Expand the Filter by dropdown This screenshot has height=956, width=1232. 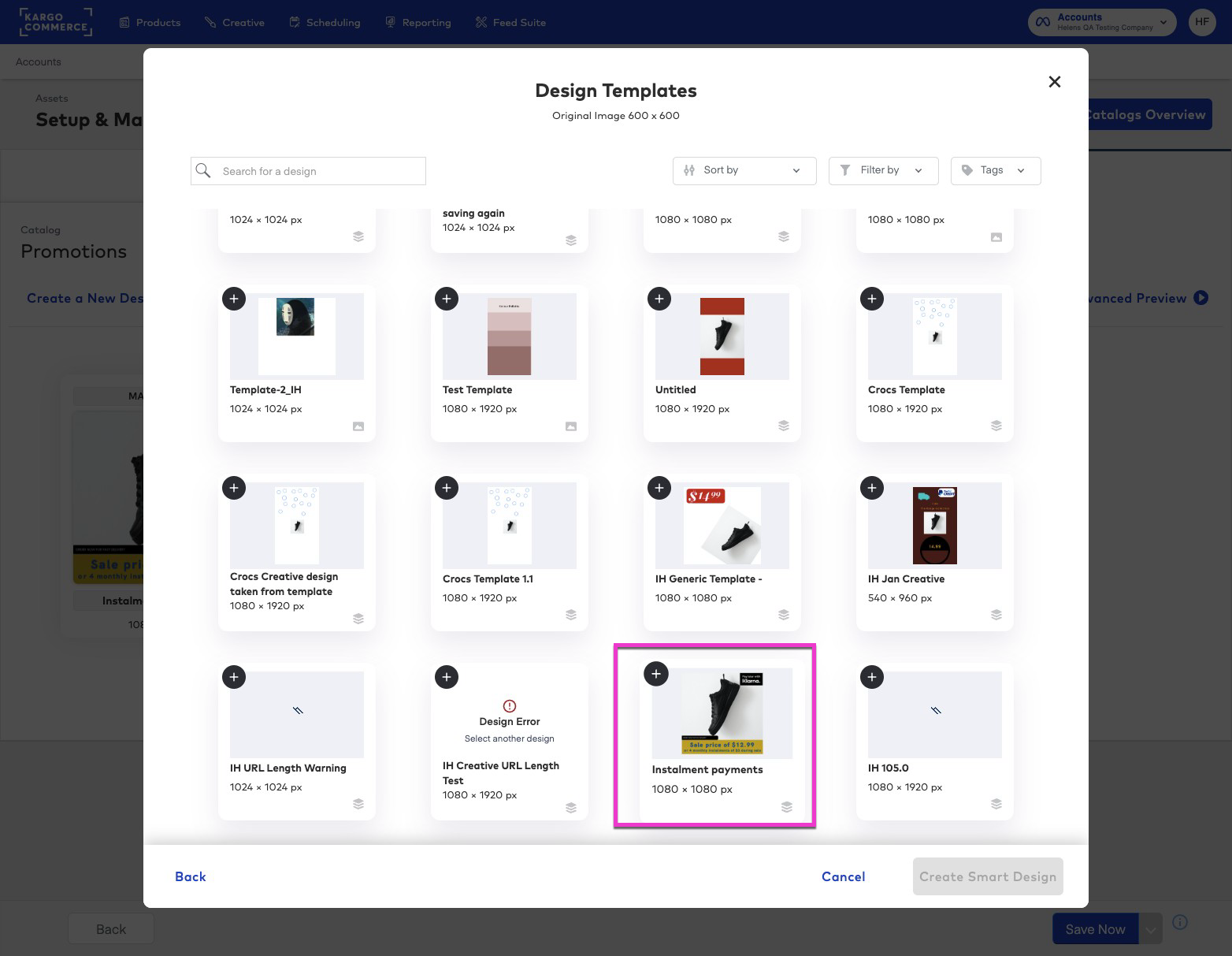pos(883,170)
